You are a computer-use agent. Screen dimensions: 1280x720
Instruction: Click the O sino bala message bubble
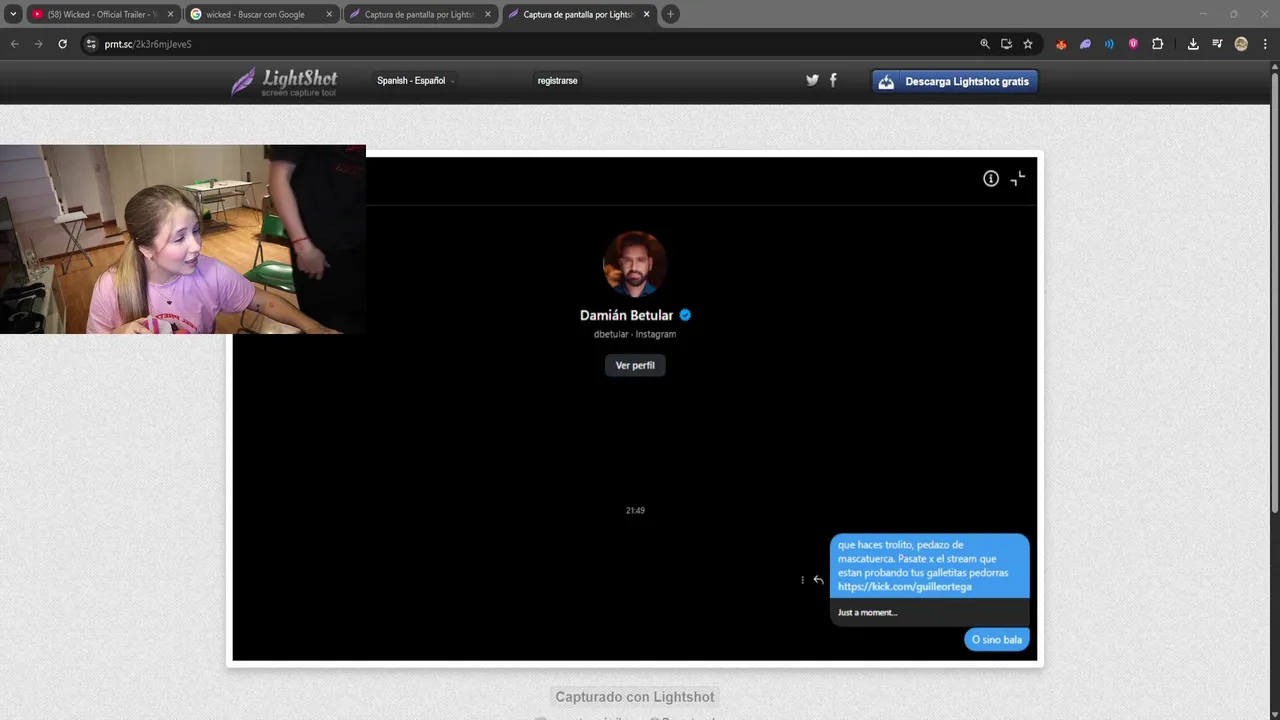(997, 639)
